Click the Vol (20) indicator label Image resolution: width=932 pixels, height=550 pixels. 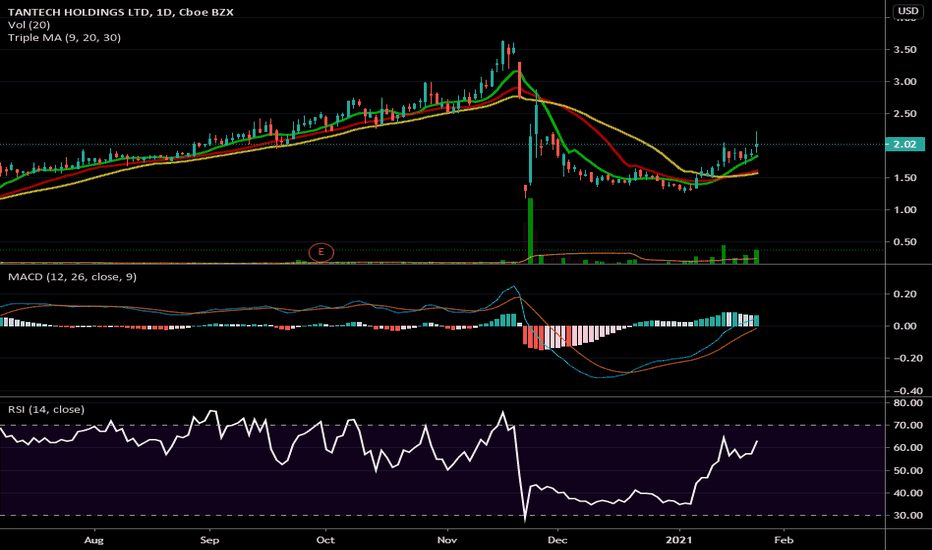pyautogui.click(x=29, y=25)
